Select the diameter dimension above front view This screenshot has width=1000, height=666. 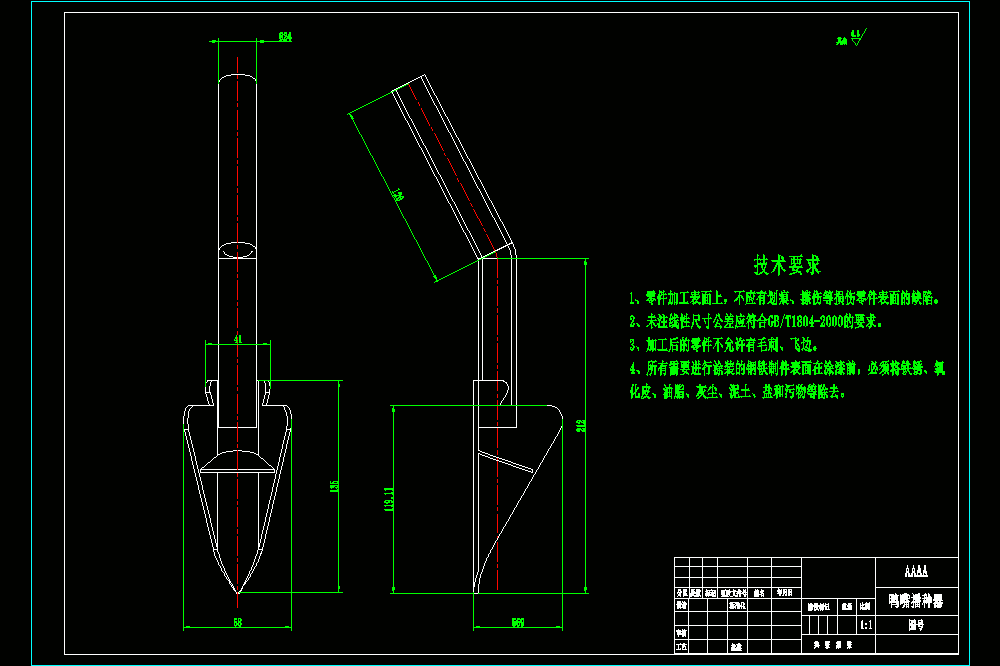[x=285, y=37]
